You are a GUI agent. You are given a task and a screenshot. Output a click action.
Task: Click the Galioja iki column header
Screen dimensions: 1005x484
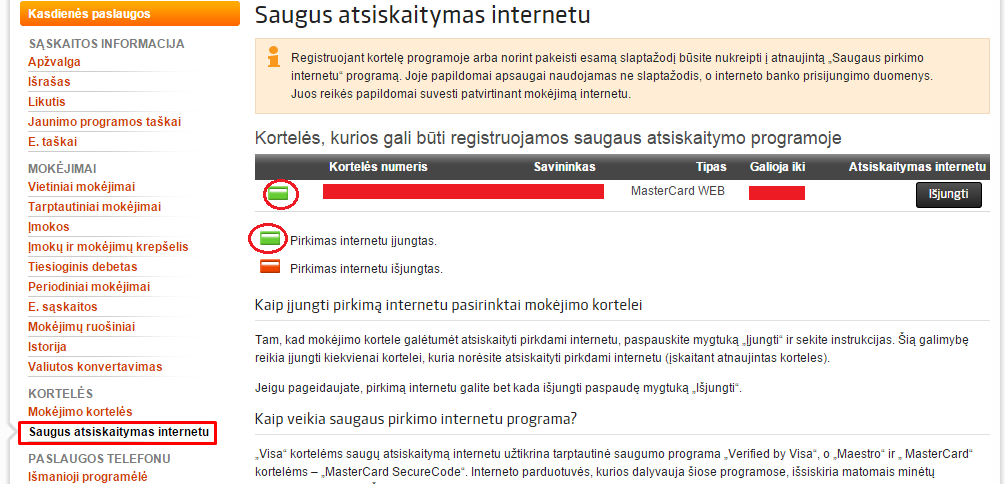(x=777, y=167)
